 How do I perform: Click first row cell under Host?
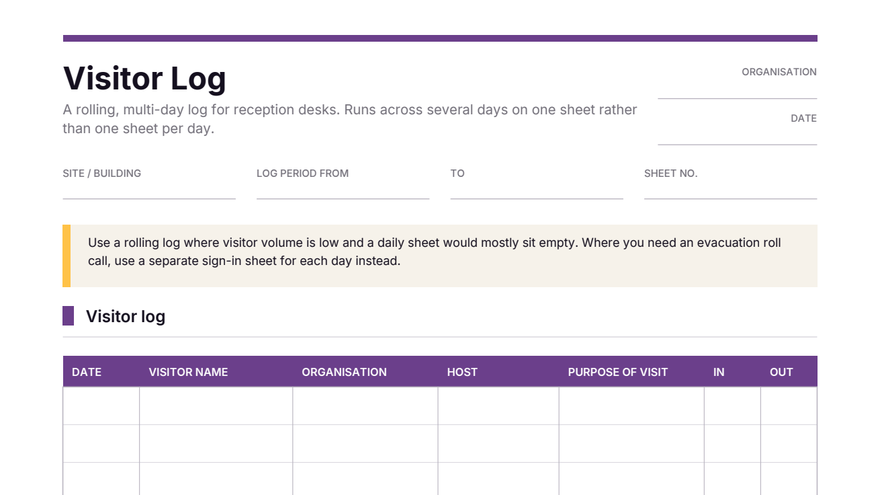(498, 406)
